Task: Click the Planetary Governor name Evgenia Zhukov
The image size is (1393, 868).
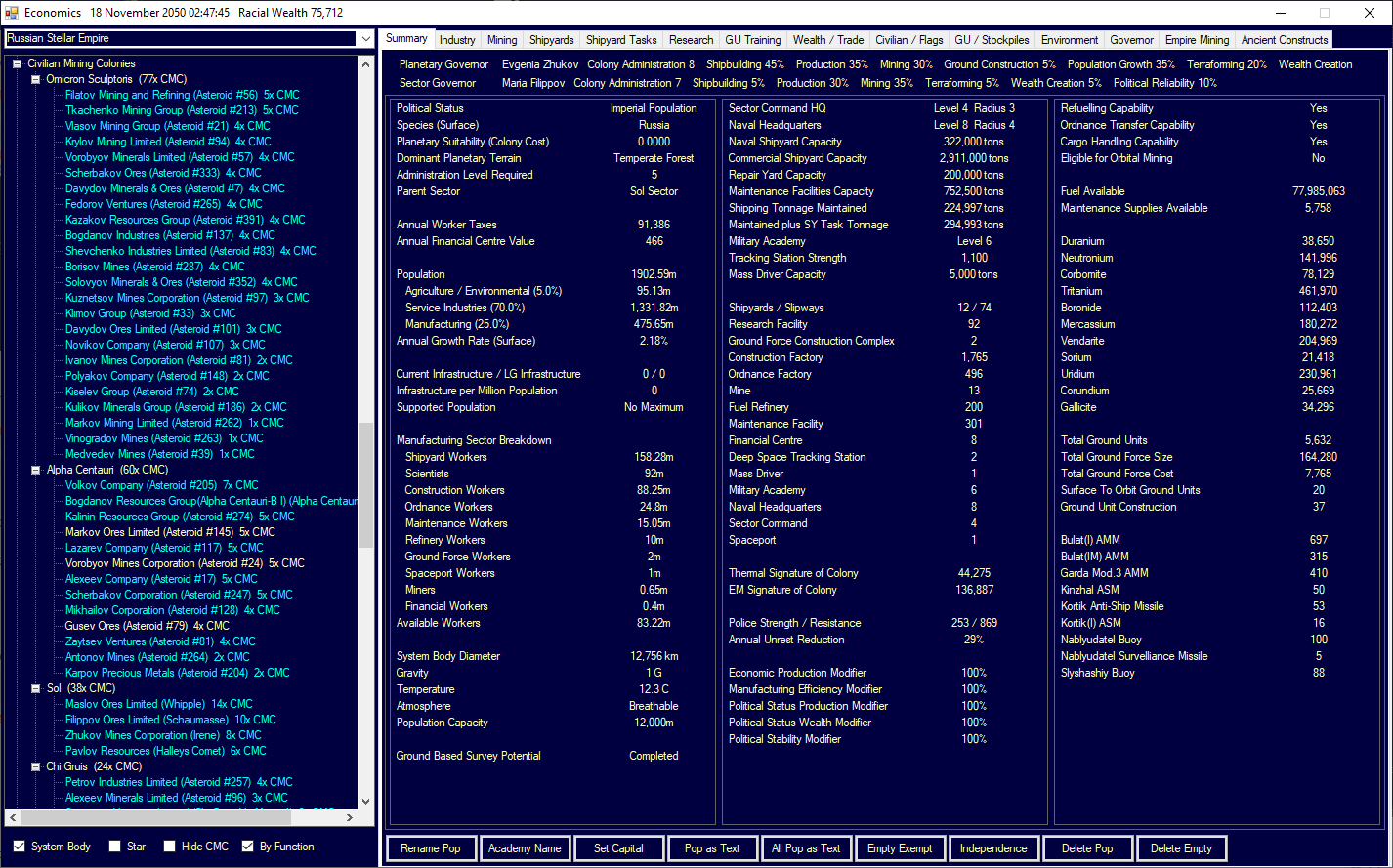Action: [x=540, y=64]
